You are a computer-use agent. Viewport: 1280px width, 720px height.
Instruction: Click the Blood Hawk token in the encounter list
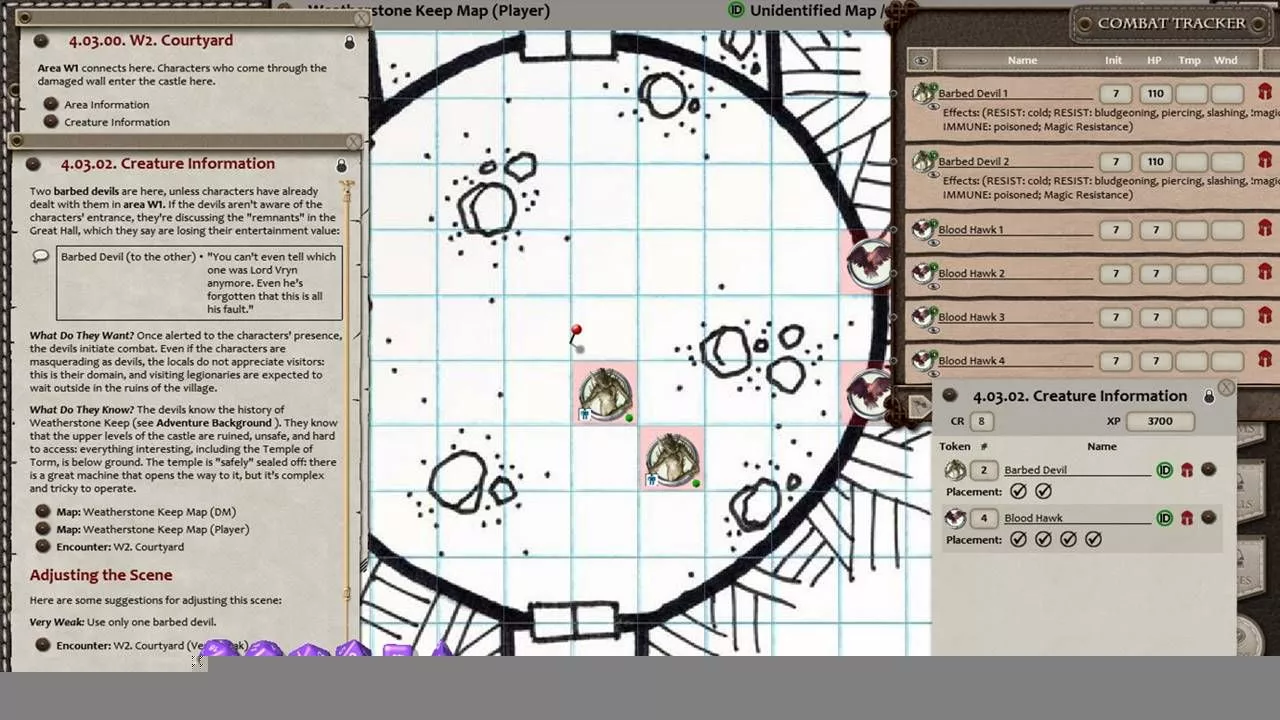[955, 518]
